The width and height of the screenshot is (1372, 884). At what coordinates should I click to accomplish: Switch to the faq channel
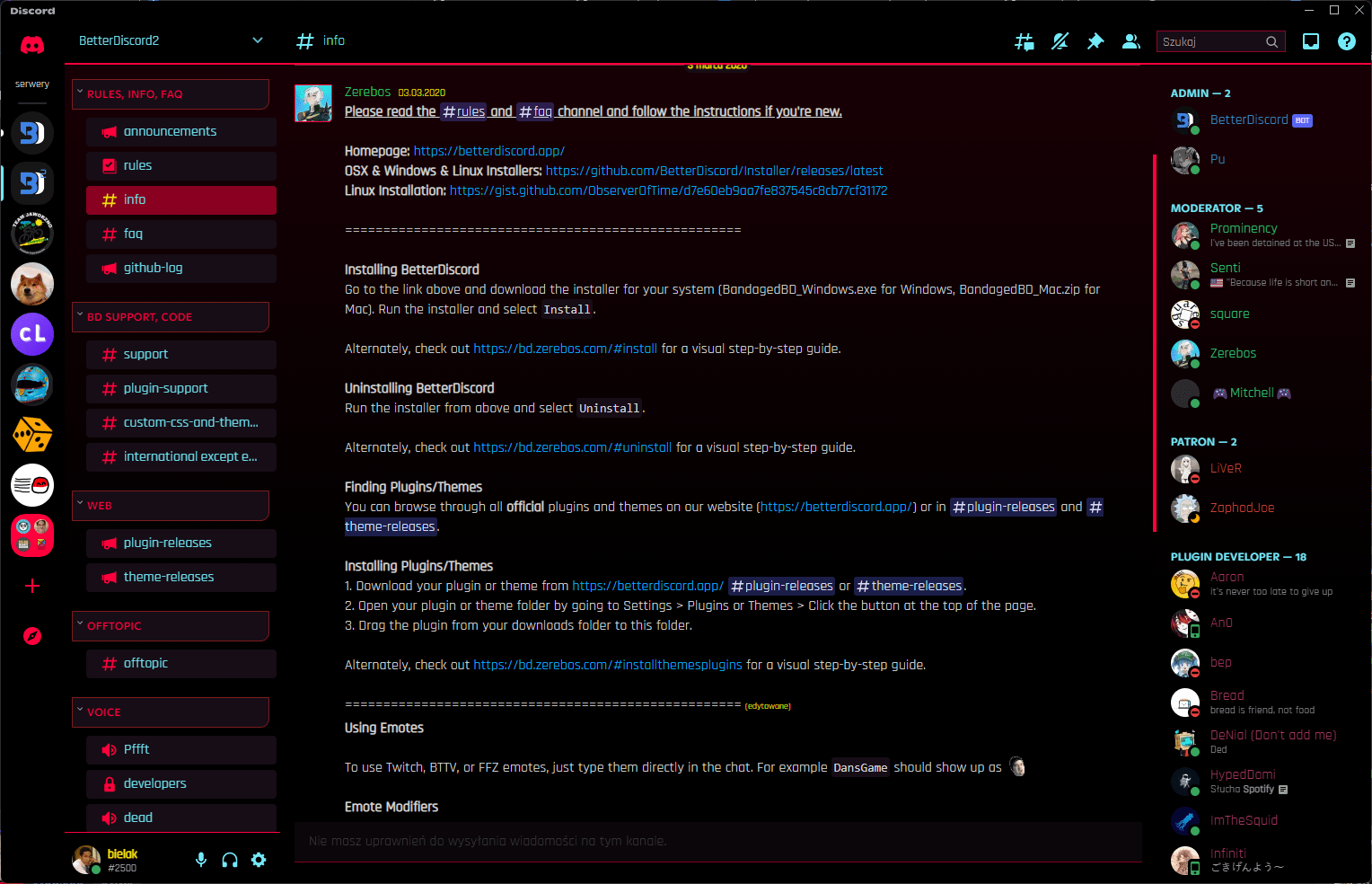point(133,234)
